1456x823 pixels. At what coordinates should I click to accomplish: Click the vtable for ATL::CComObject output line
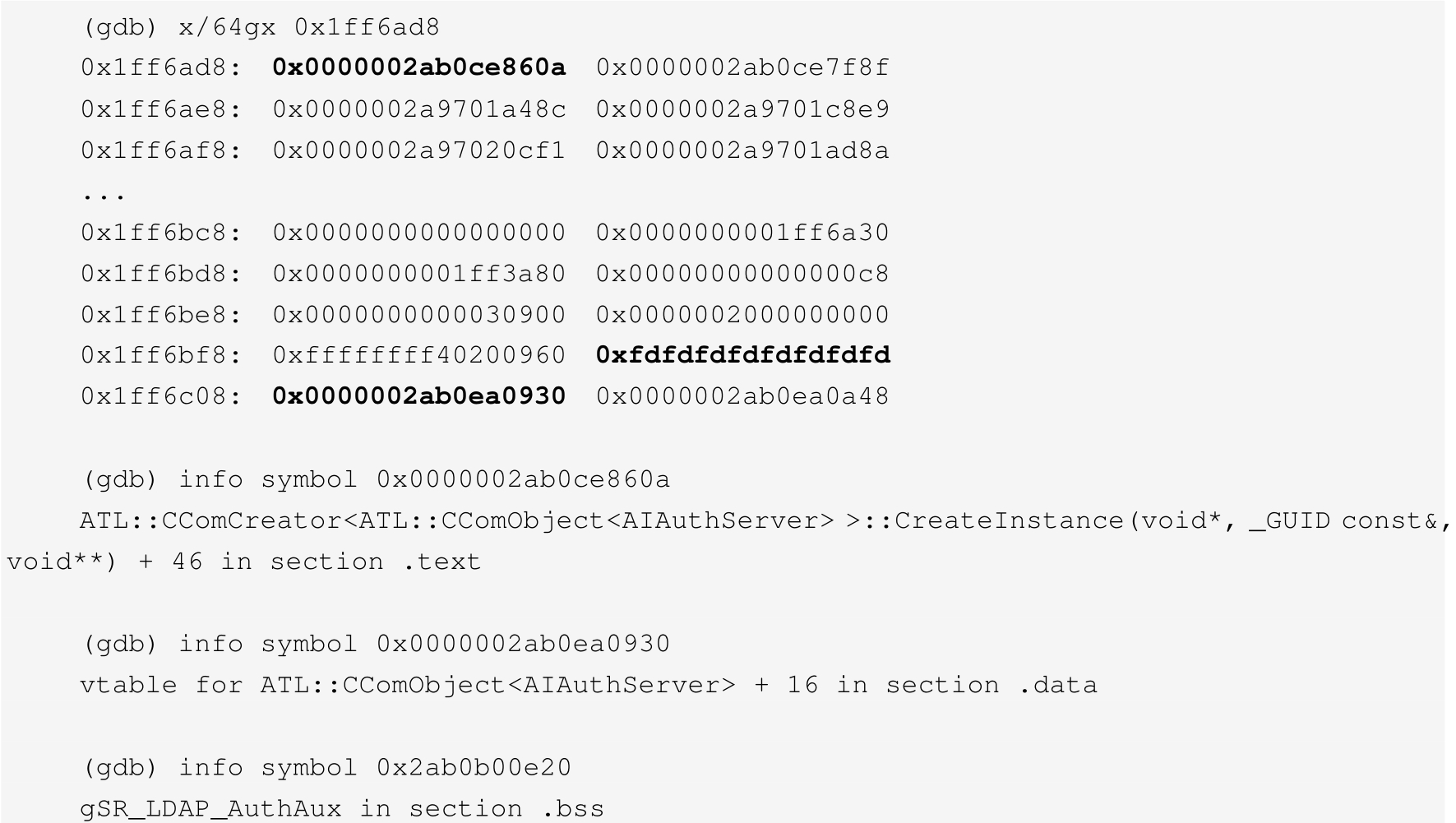point(588,685)
